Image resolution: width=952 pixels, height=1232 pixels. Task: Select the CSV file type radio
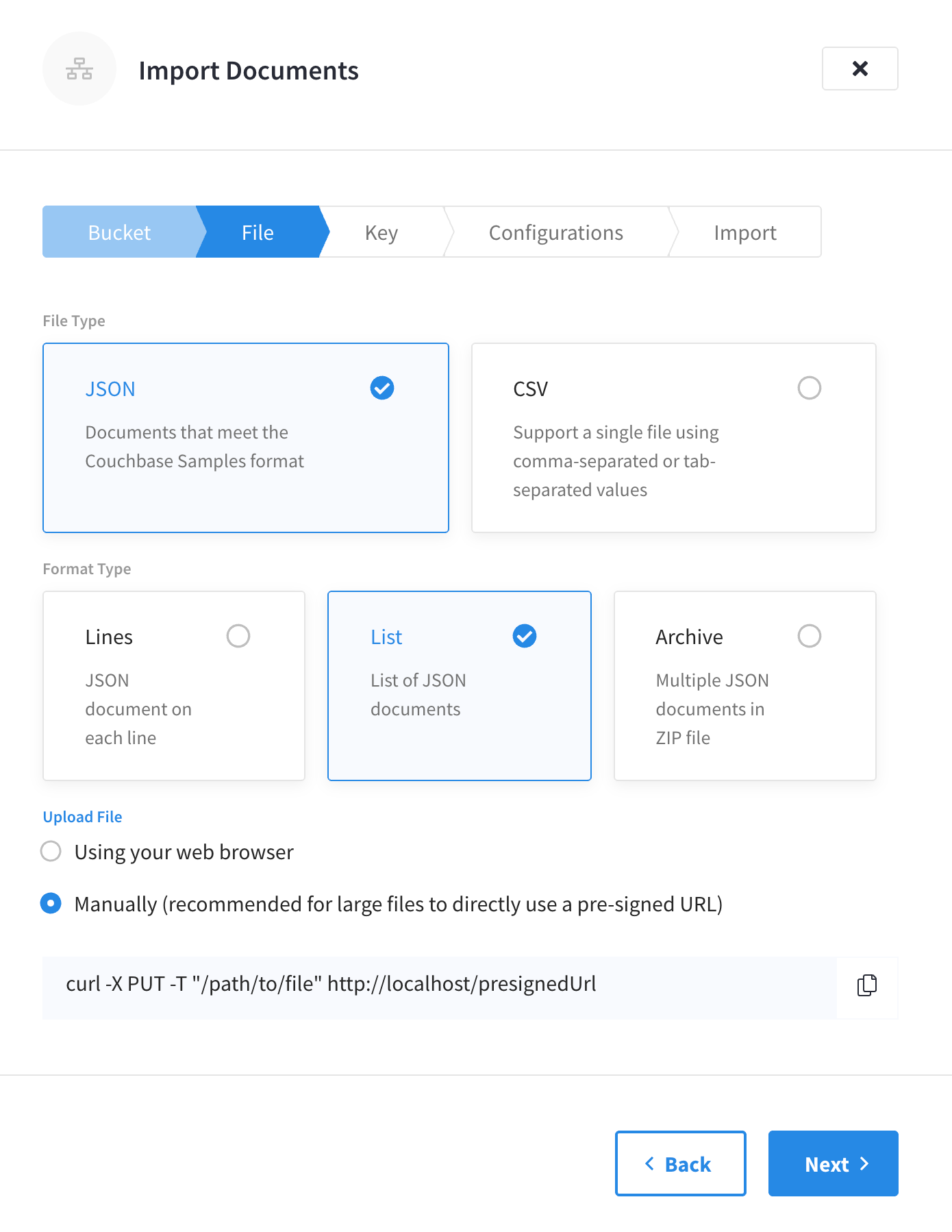point(809,388)
